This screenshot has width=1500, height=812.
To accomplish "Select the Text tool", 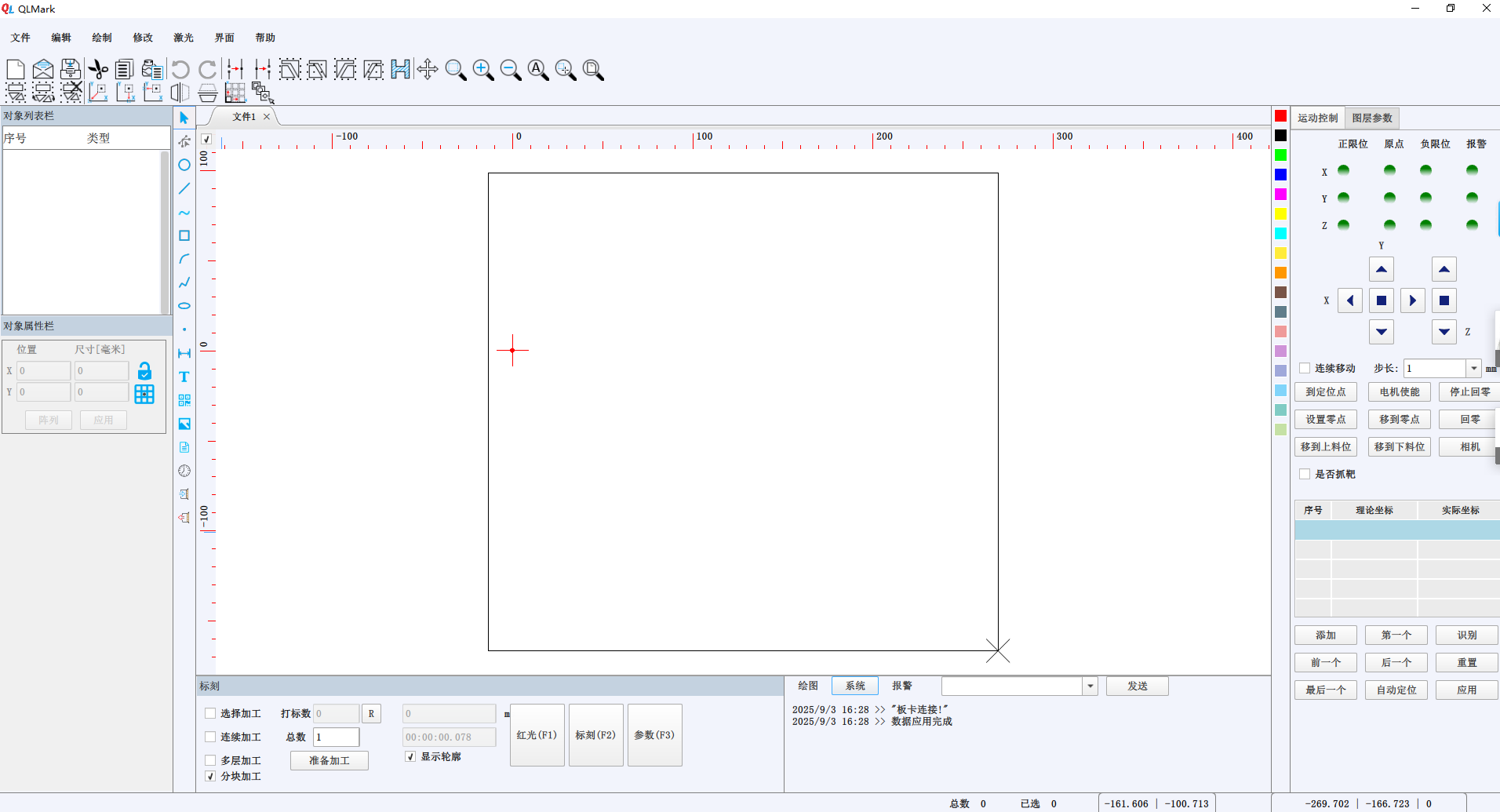I will coord(184,377).
